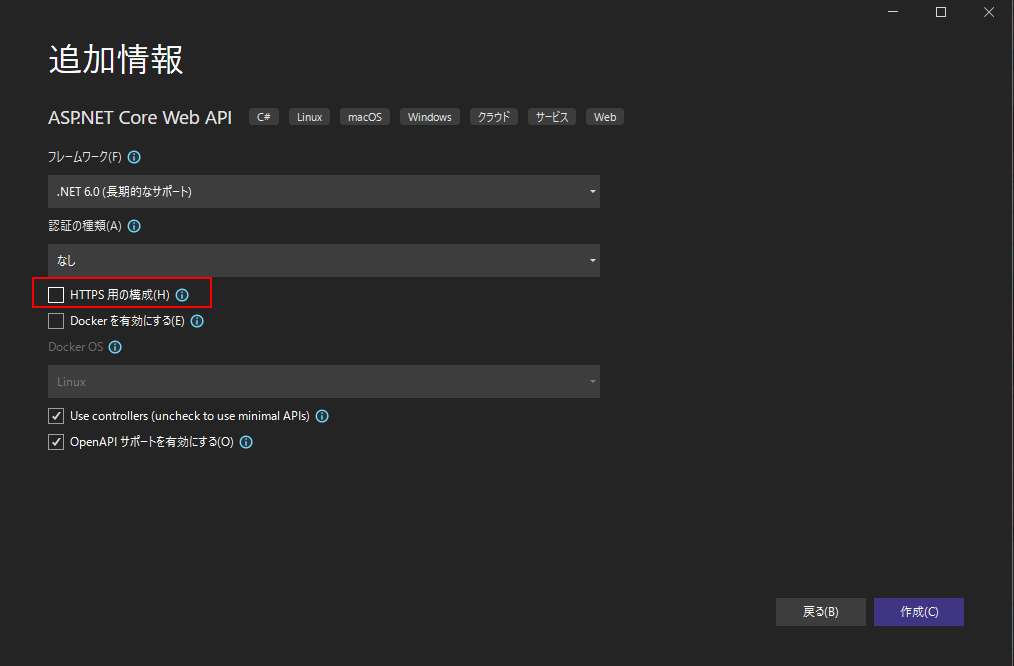Uncheck OpenAPI サポートを有効にする(O) checkbox
Screen dimensions: 1014x666
coord(56,442)
